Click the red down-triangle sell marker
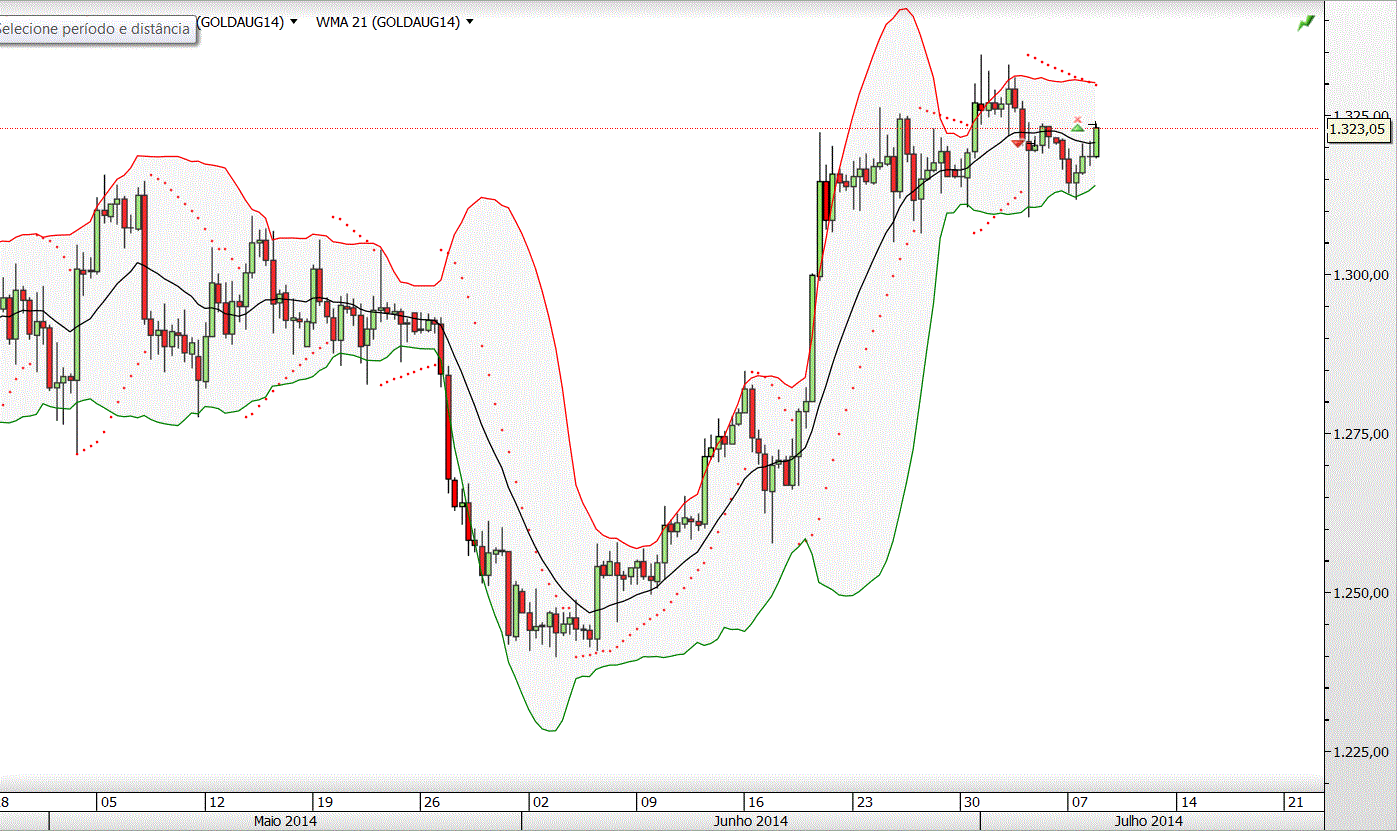Viewport: 1397px width, 831px height. click(x=1017, y=145)
